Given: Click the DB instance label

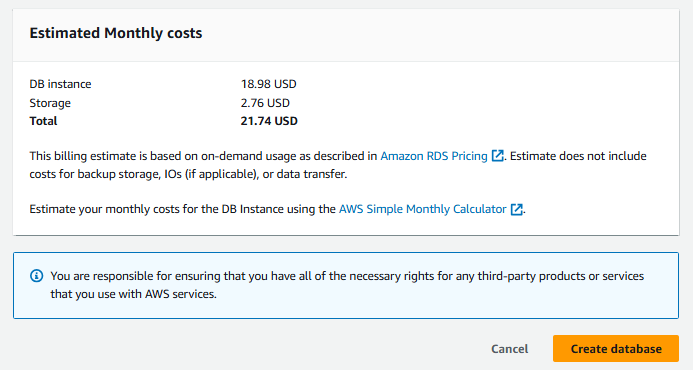Looking at the screenshot, I should (x=61, y=84).
